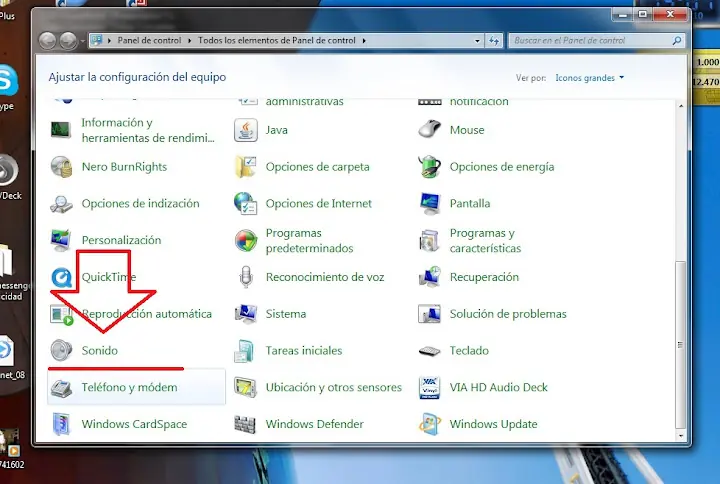Open the Sistema computer icon

click(246, 314)
